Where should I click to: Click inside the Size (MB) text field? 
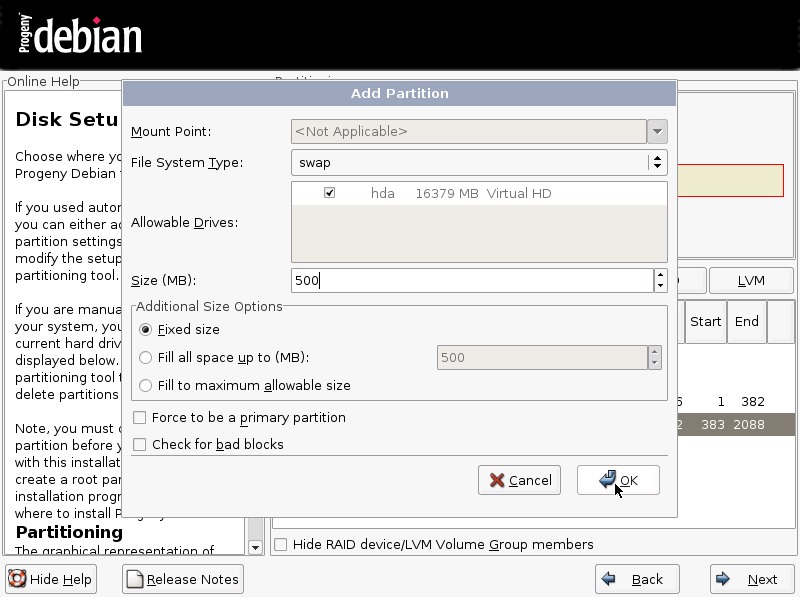(x=472, y=281)
